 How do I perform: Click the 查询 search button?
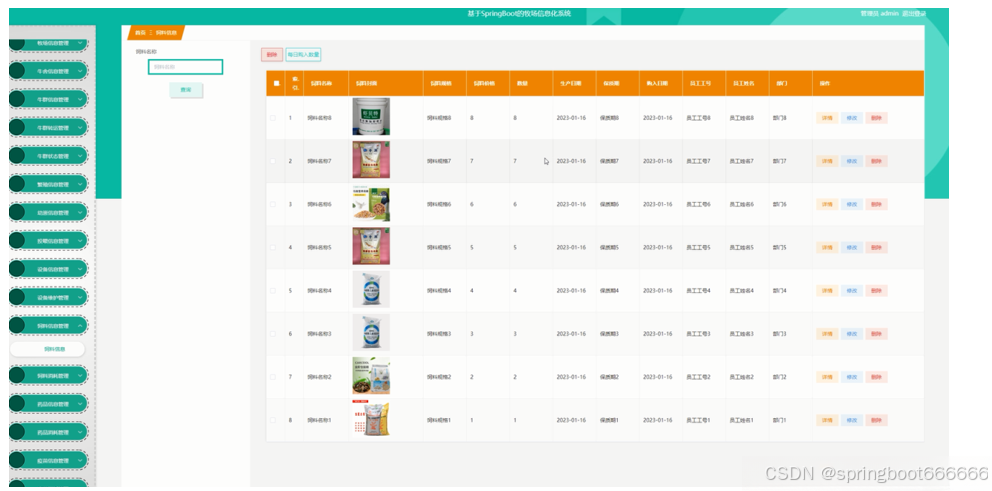(x=186, y=90)
